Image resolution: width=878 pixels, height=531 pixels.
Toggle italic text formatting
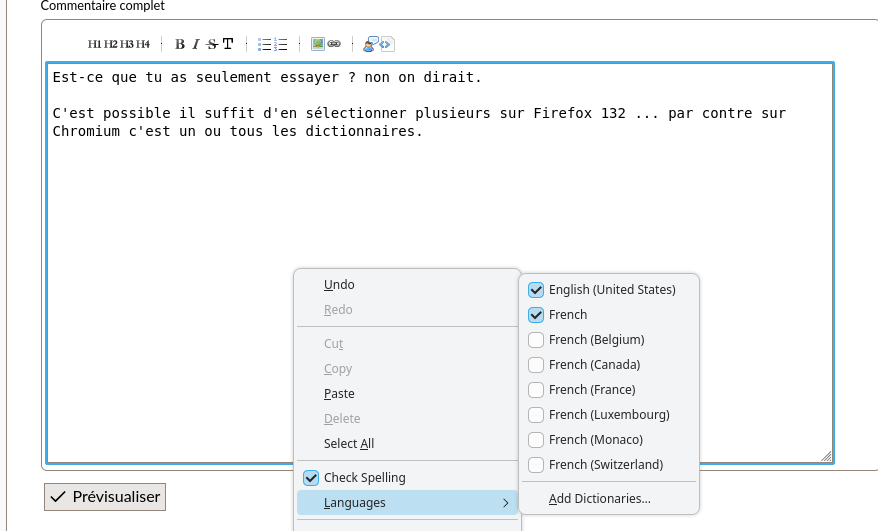[x=196, y=44]
